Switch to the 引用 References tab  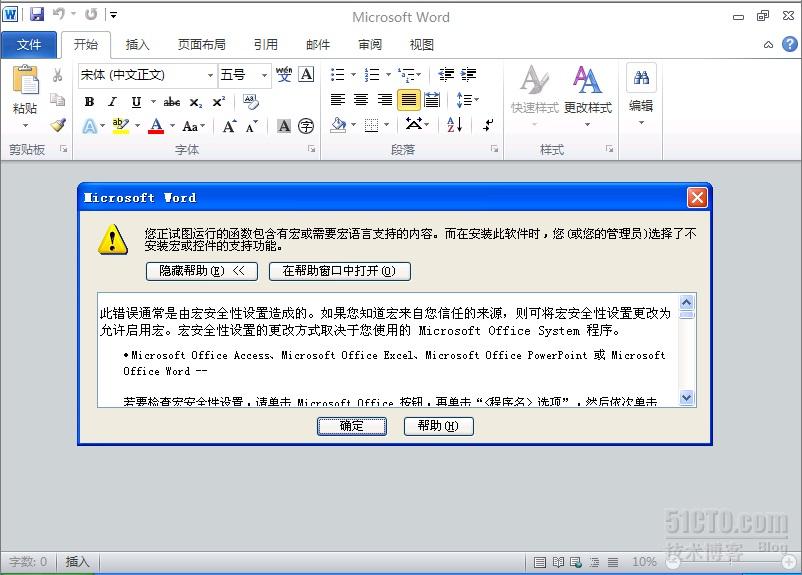(266, 45)
